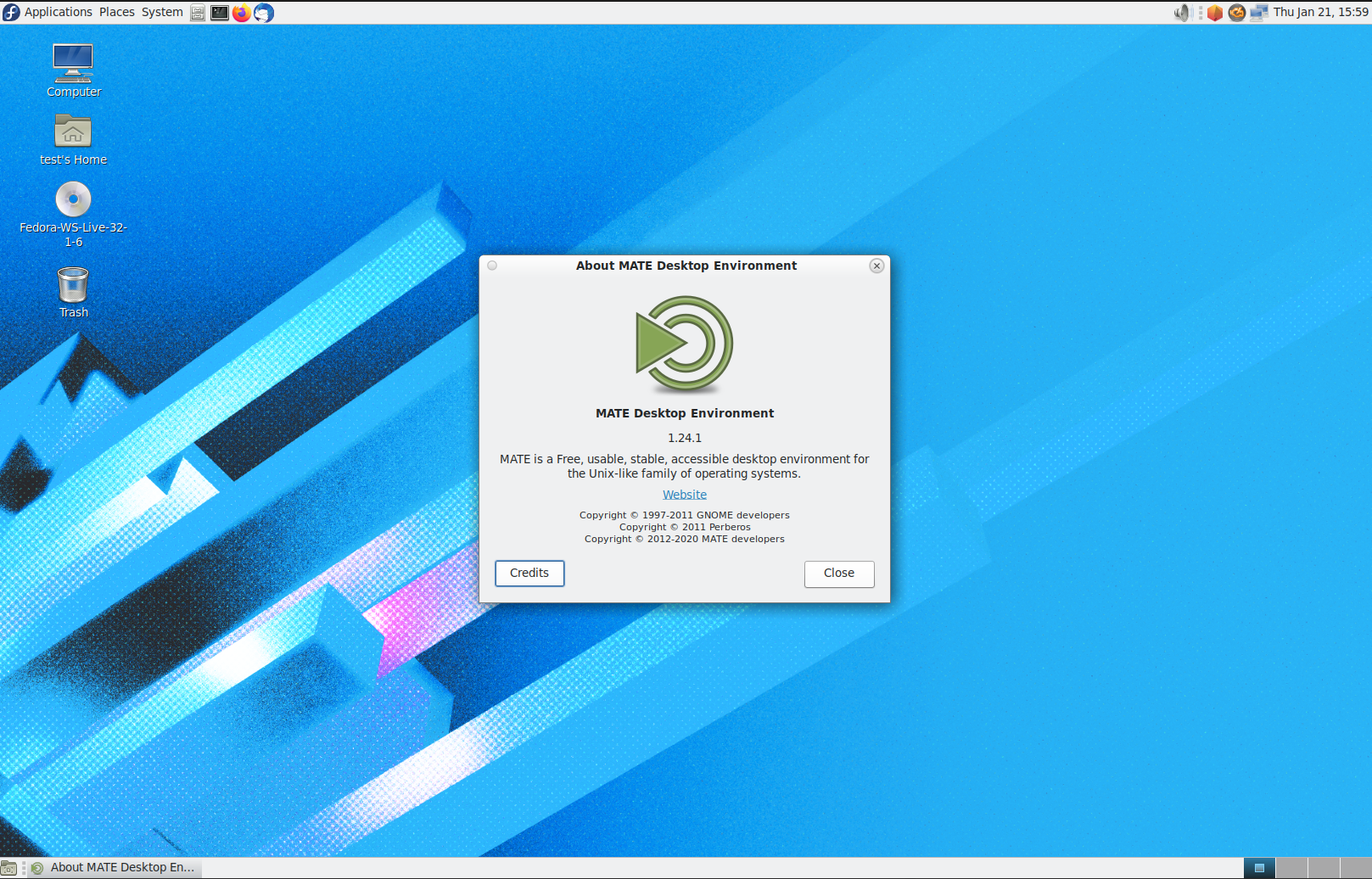Click the Copyright 2012-2020 MATE developers line
The image size is (1372, 879).
point(685,539)
